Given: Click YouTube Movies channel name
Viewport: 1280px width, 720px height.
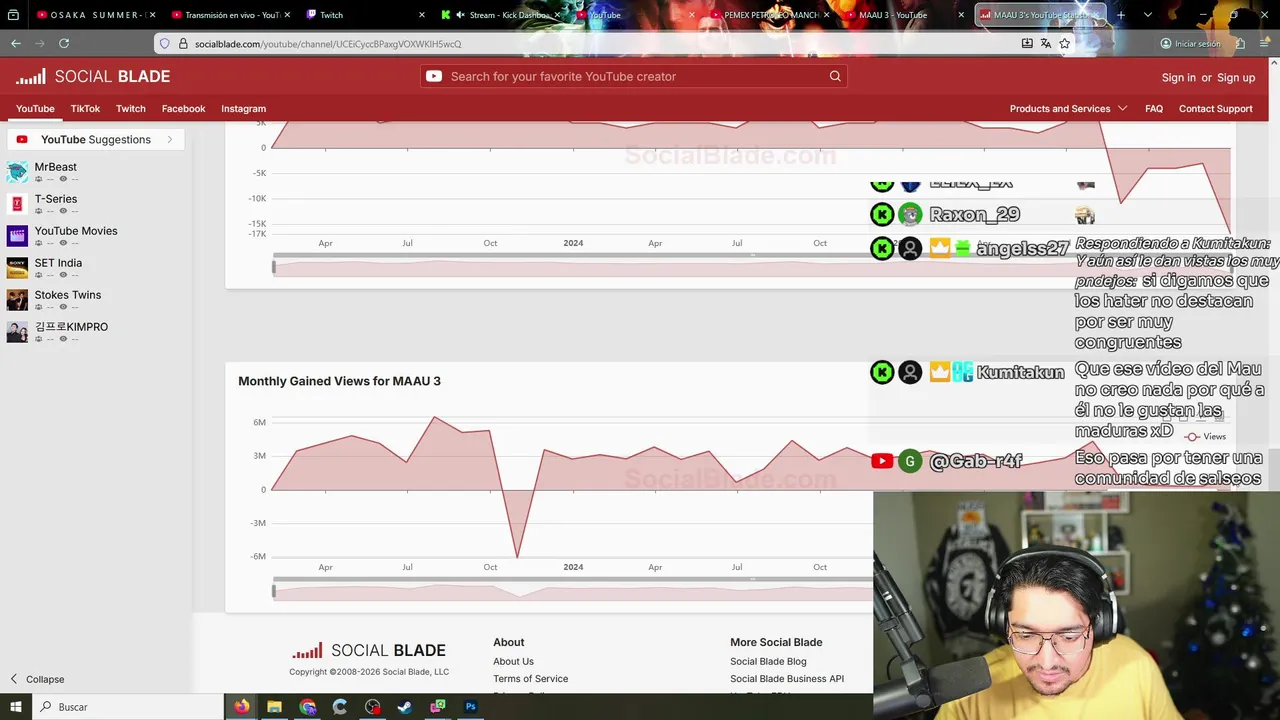Looking at the screenshot, I should click(x=76, y=231).
